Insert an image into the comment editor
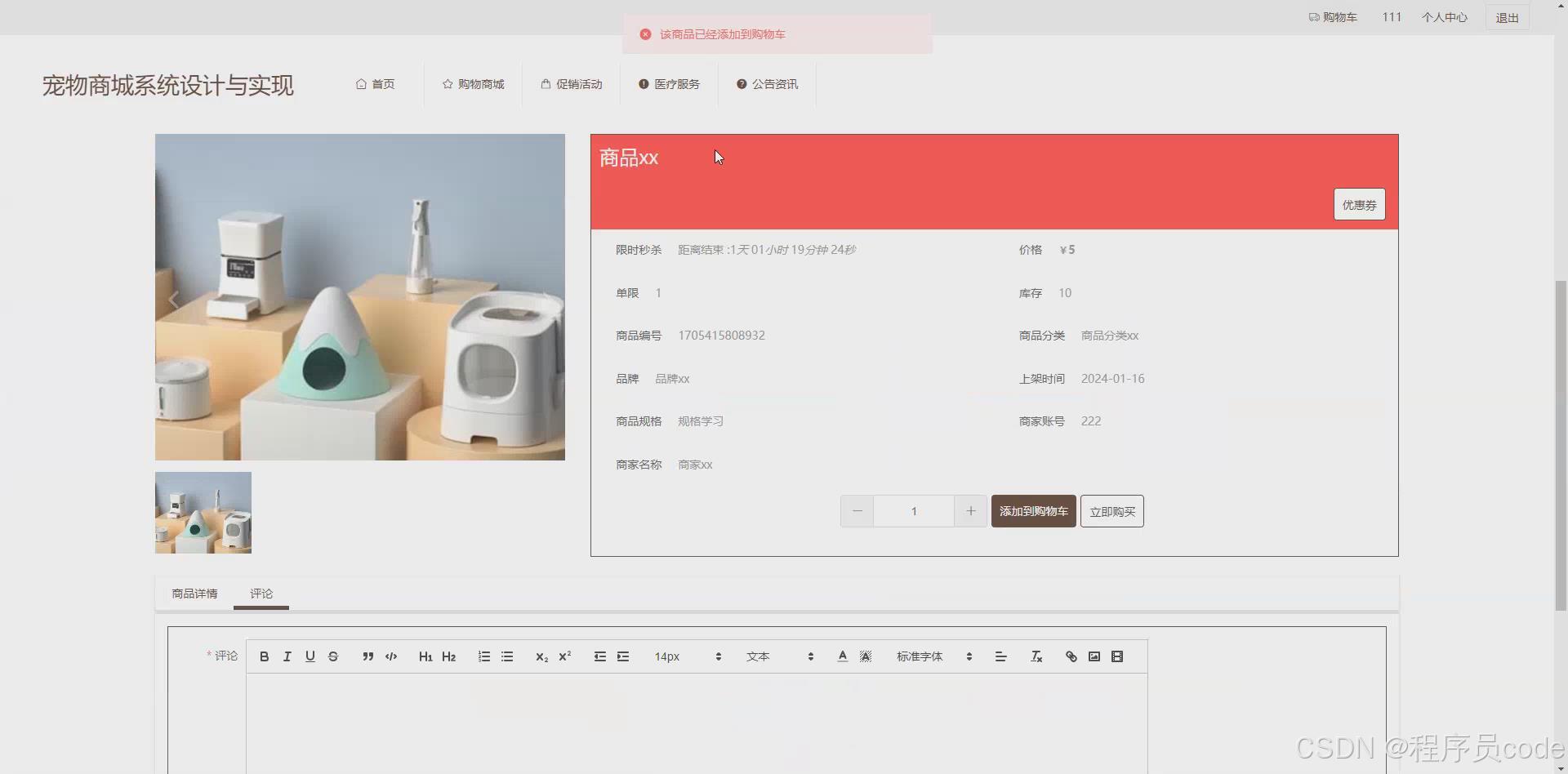 coord(1094,656)
